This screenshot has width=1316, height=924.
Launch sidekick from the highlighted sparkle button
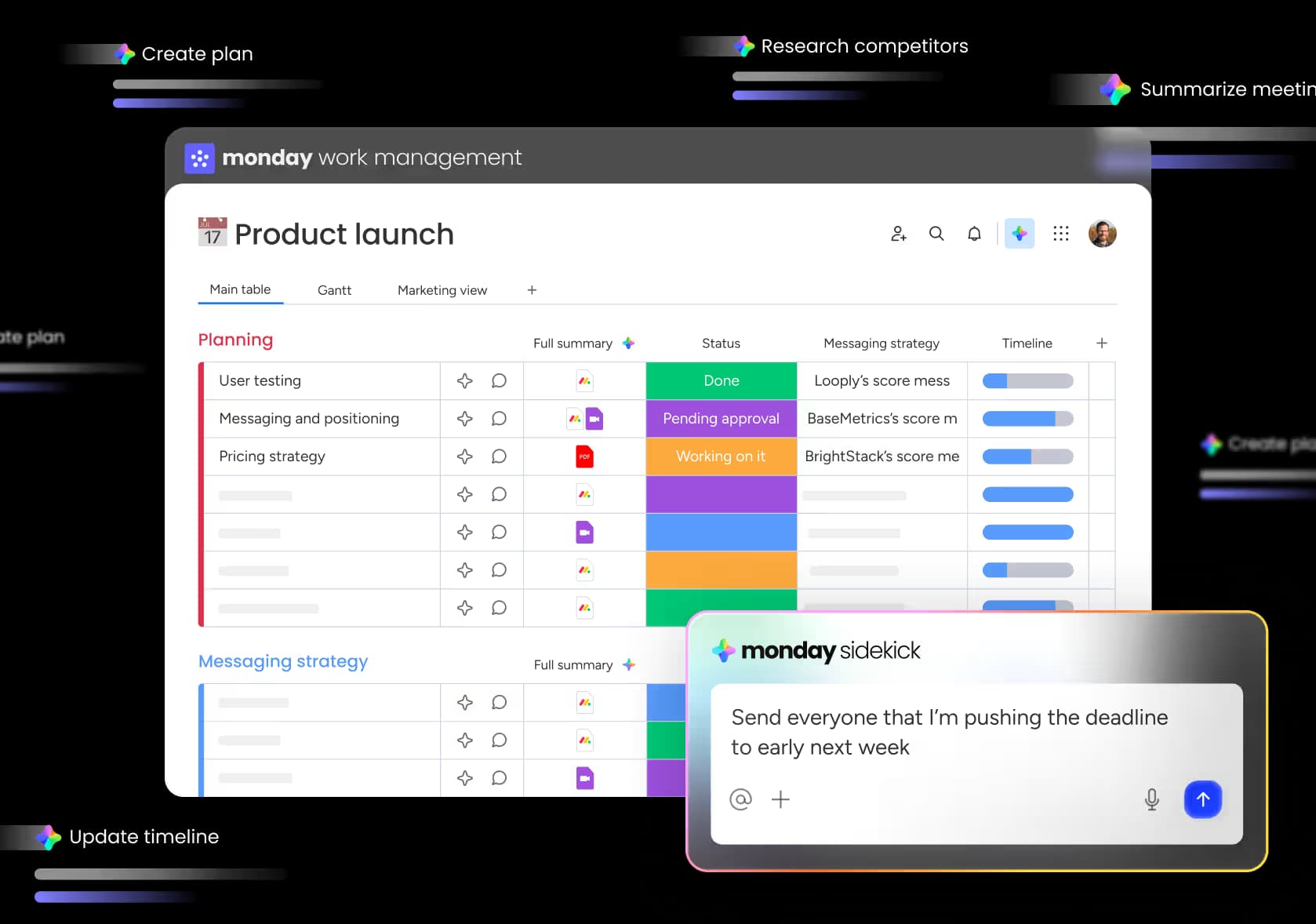(1020, 234)
